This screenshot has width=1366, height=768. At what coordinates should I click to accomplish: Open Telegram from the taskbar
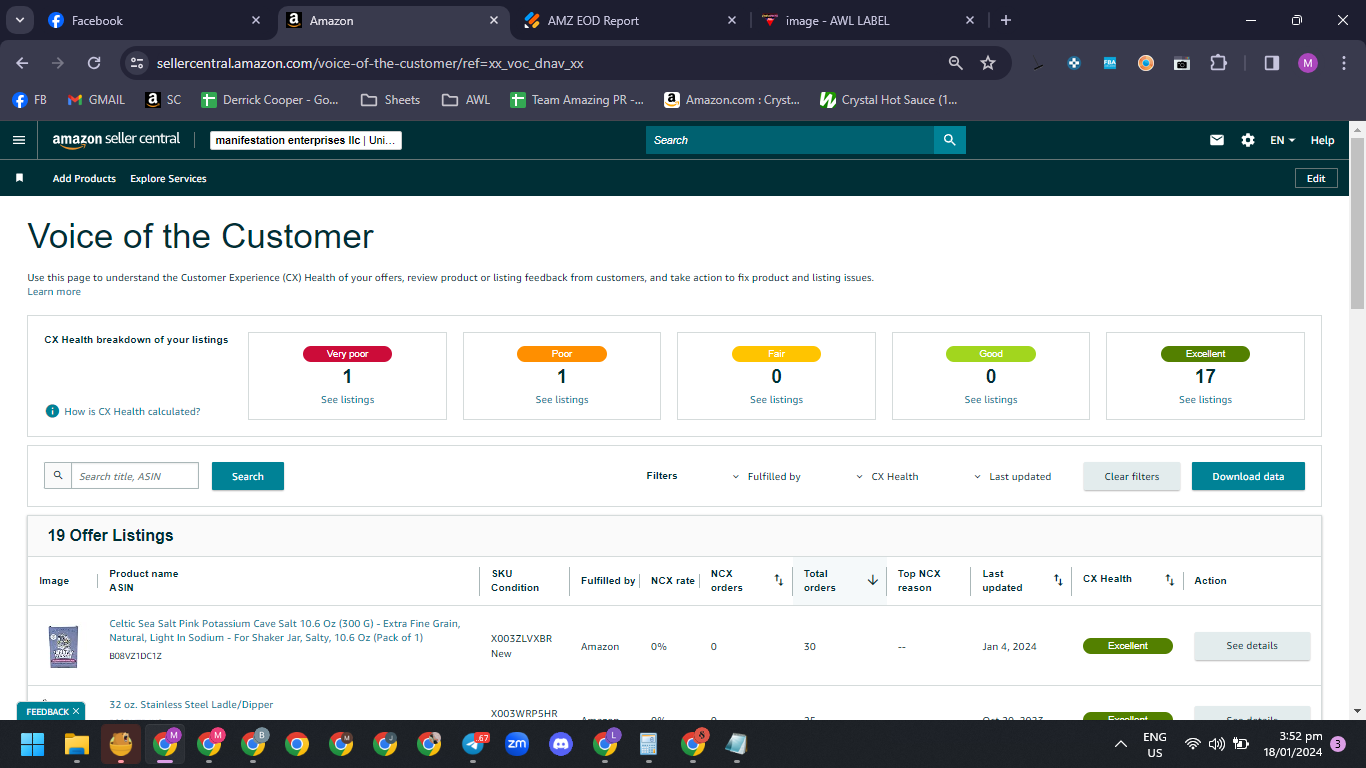[474, 744]
